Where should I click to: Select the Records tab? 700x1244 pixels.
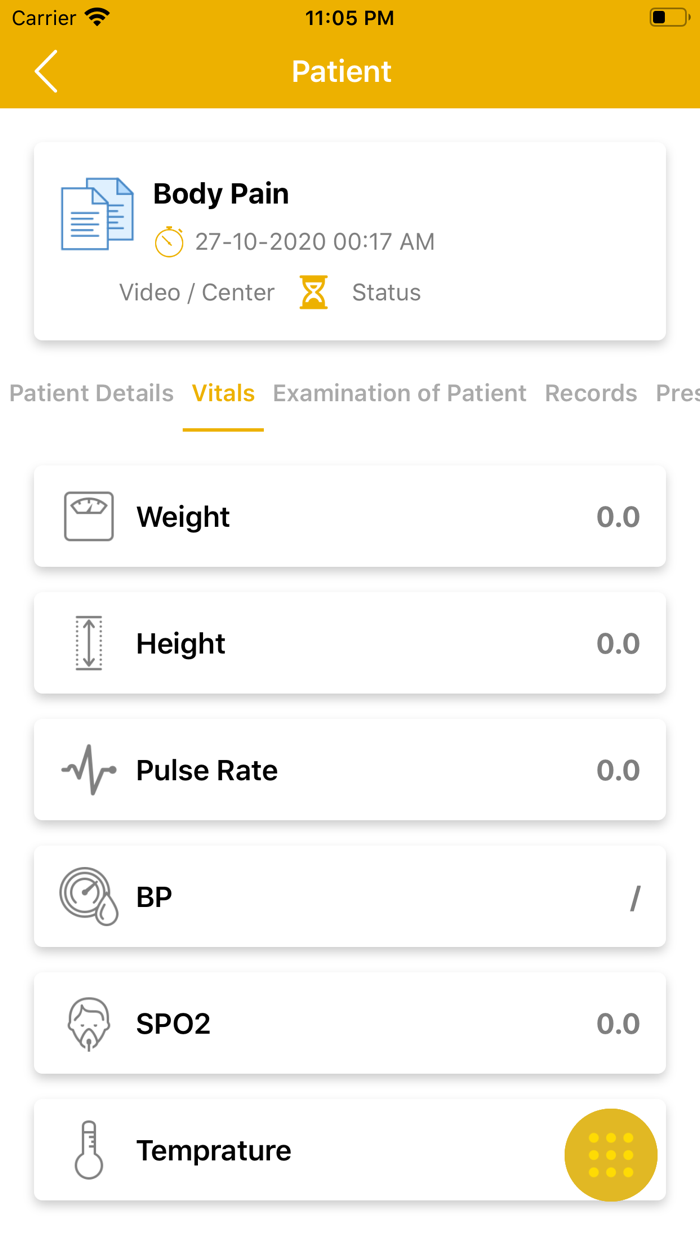click(590, 393)
